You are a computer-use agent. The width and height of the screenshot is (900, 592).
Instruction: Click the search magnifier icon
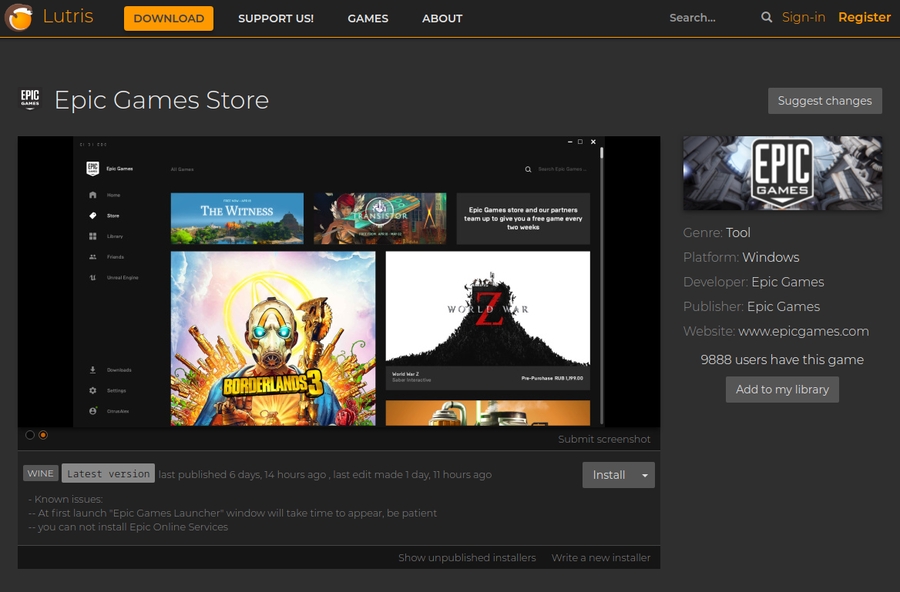(766, 18)
